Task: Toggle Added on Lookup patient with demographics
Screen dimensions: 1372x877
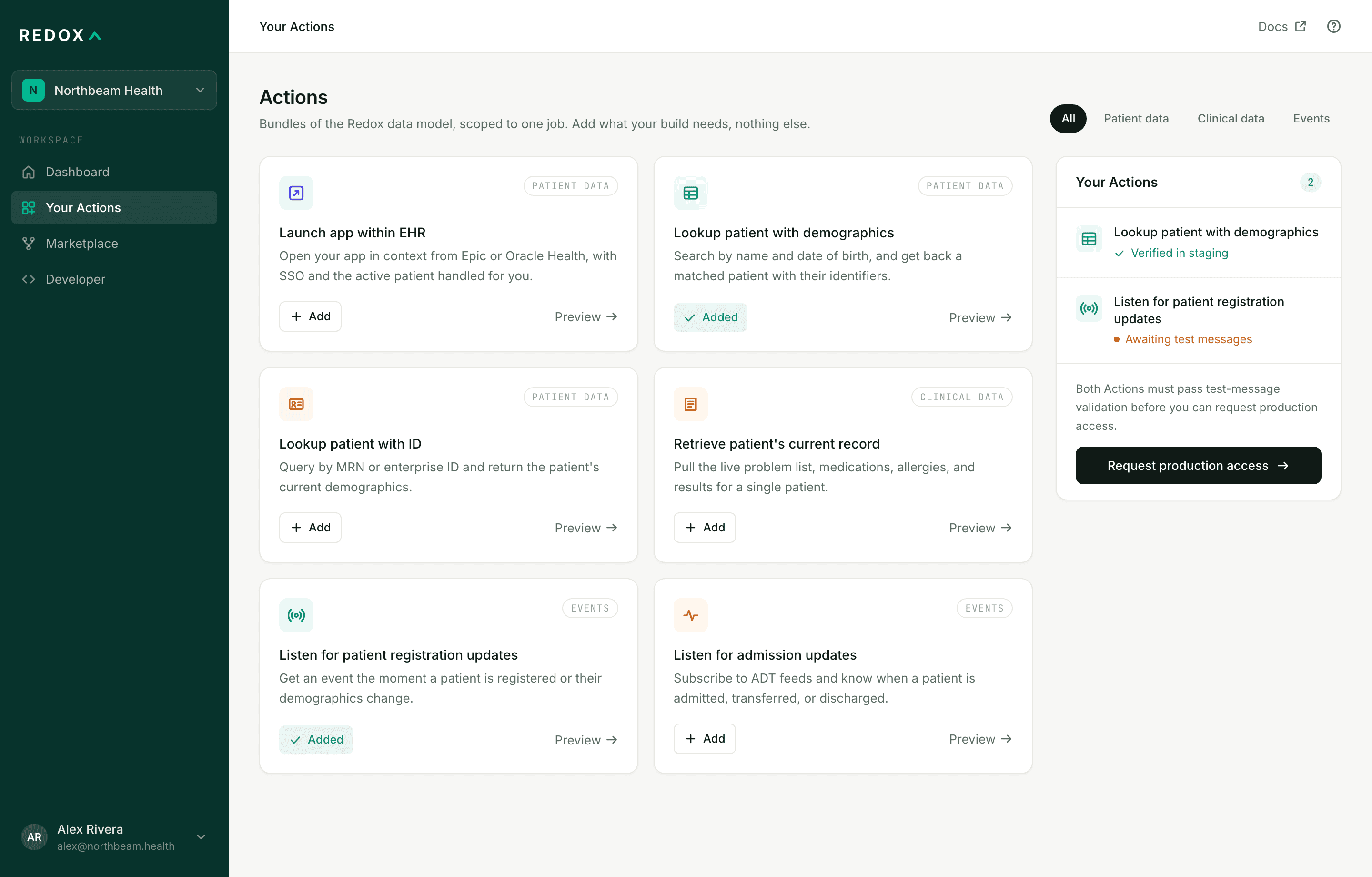Action: [710, 317]
